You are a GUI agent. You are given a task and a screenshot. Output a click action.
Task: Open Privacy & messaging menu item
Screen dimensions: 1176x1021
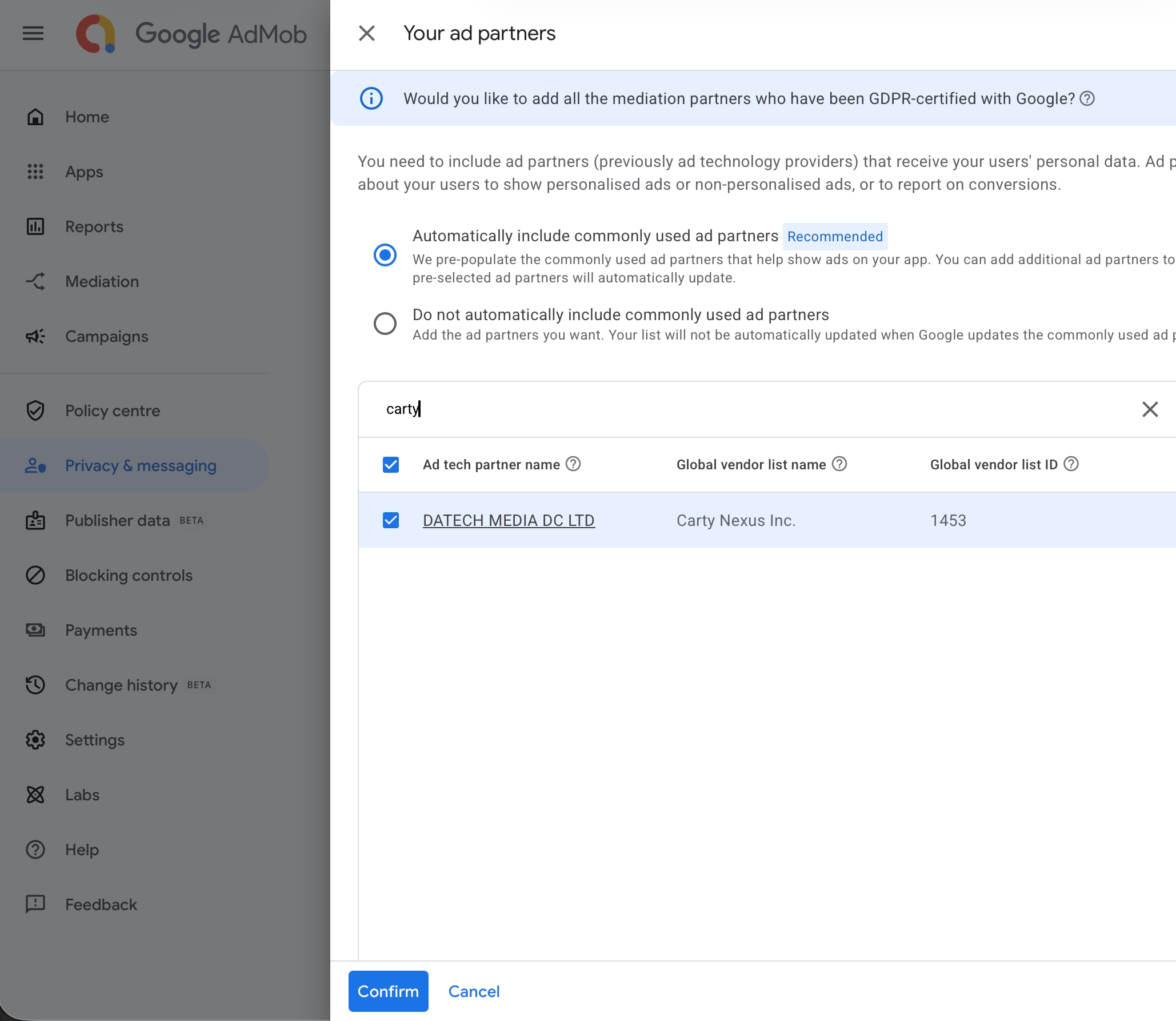(135, 465)
